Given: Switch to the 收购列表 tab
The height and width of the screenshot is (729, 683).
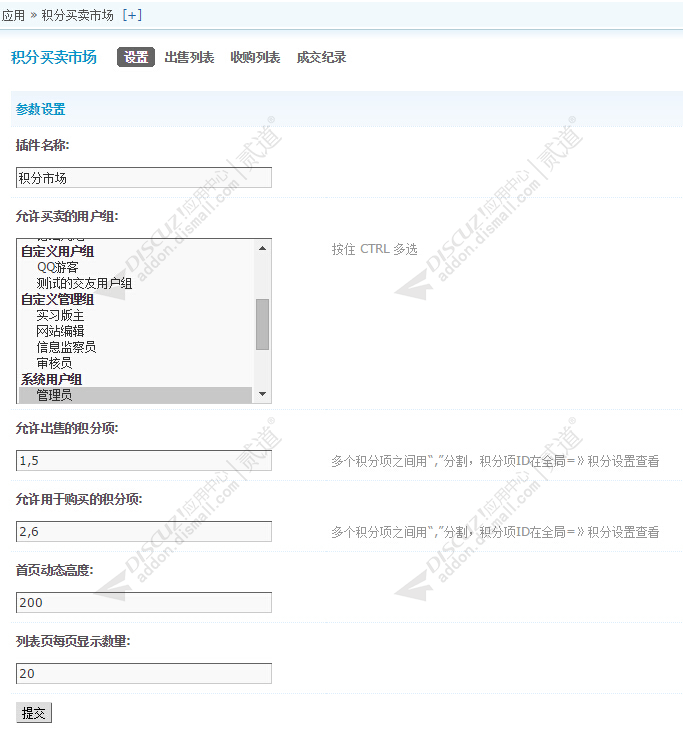Looking at the screenshot, I should [x=255, y=57].
